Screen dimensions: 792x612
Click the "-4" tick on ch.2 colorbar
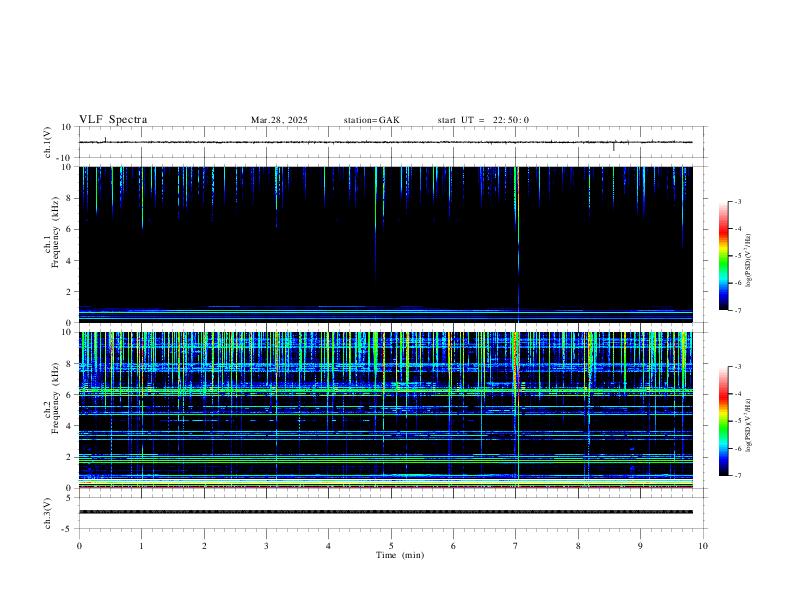(x=737, y=394)
